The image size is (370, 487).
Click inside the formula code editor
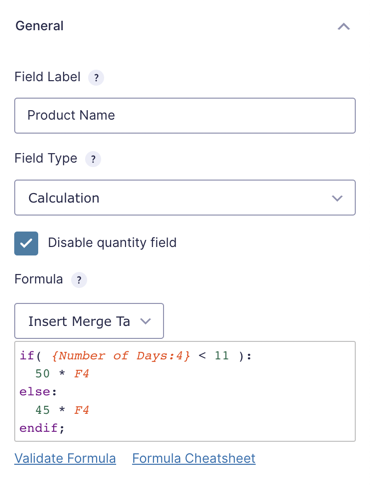click(x=185, y=392)
